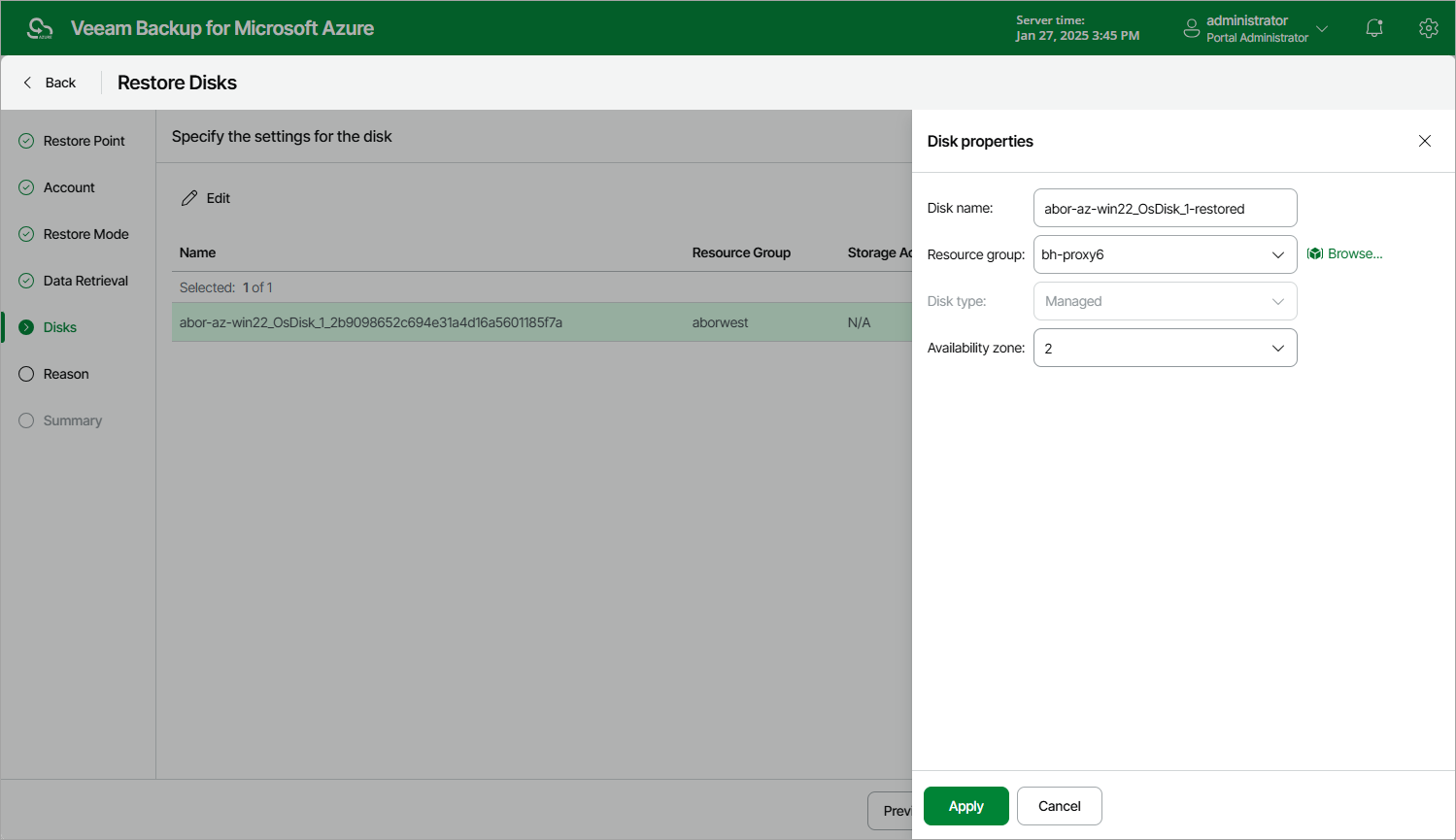
Task: Click the Browse... link
Action: pos(1355,253)
